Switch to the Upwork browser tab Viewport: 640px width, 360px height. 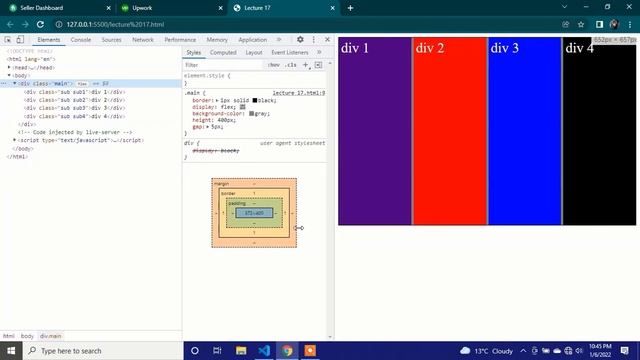[x=171, y=8]
